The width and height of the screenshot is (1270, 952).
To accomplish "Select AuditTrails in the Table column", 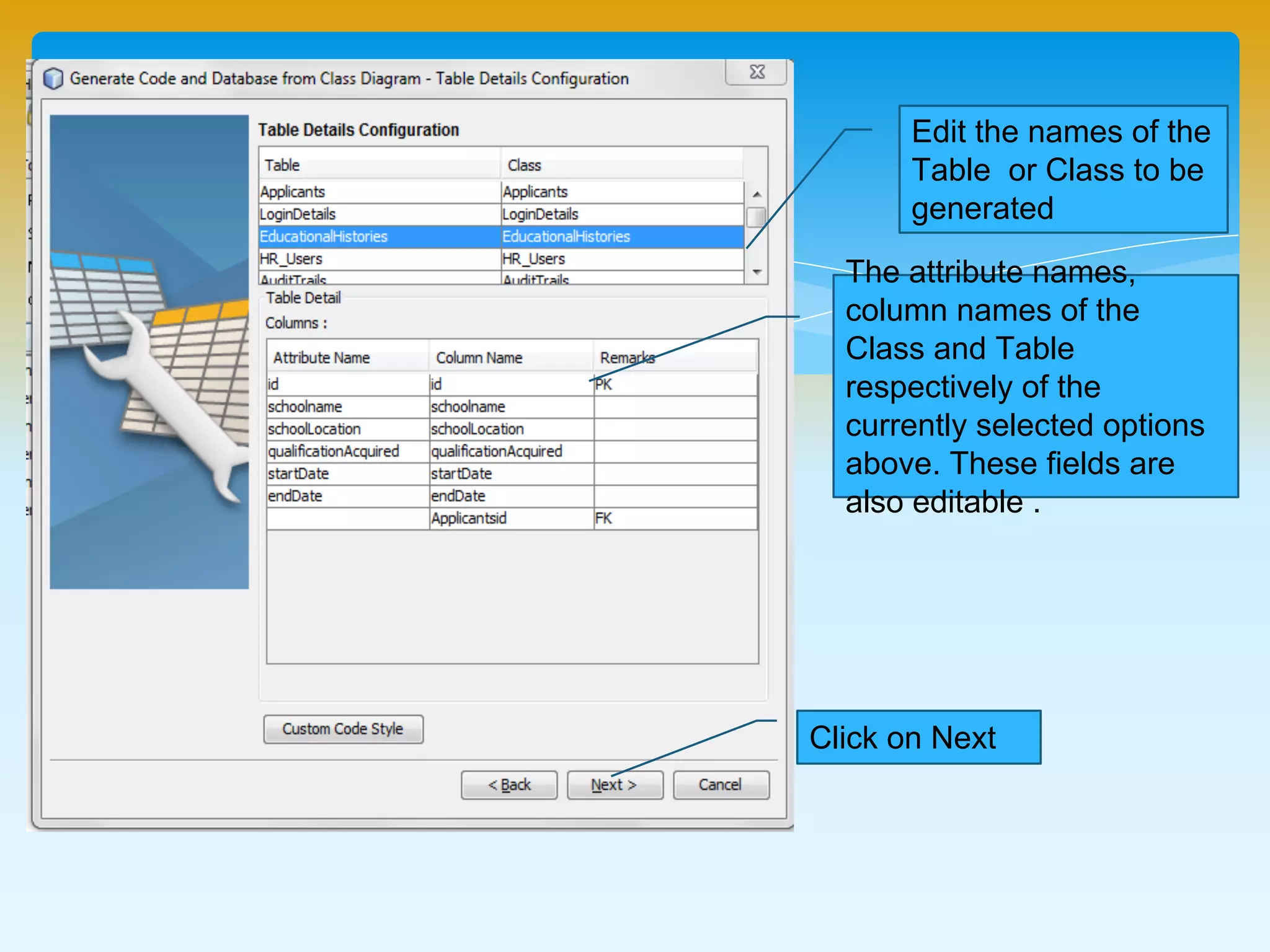I will (380, 278).
